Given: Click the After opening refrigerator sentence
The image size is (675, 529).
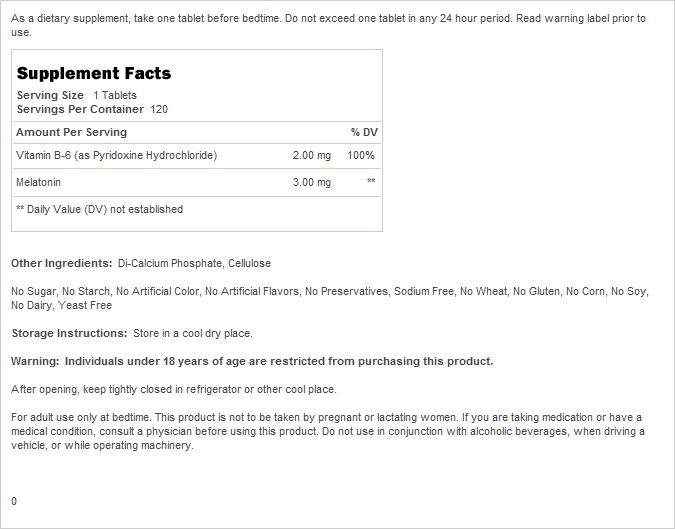Looking at the screenshot, I should [x=174, y=390].
